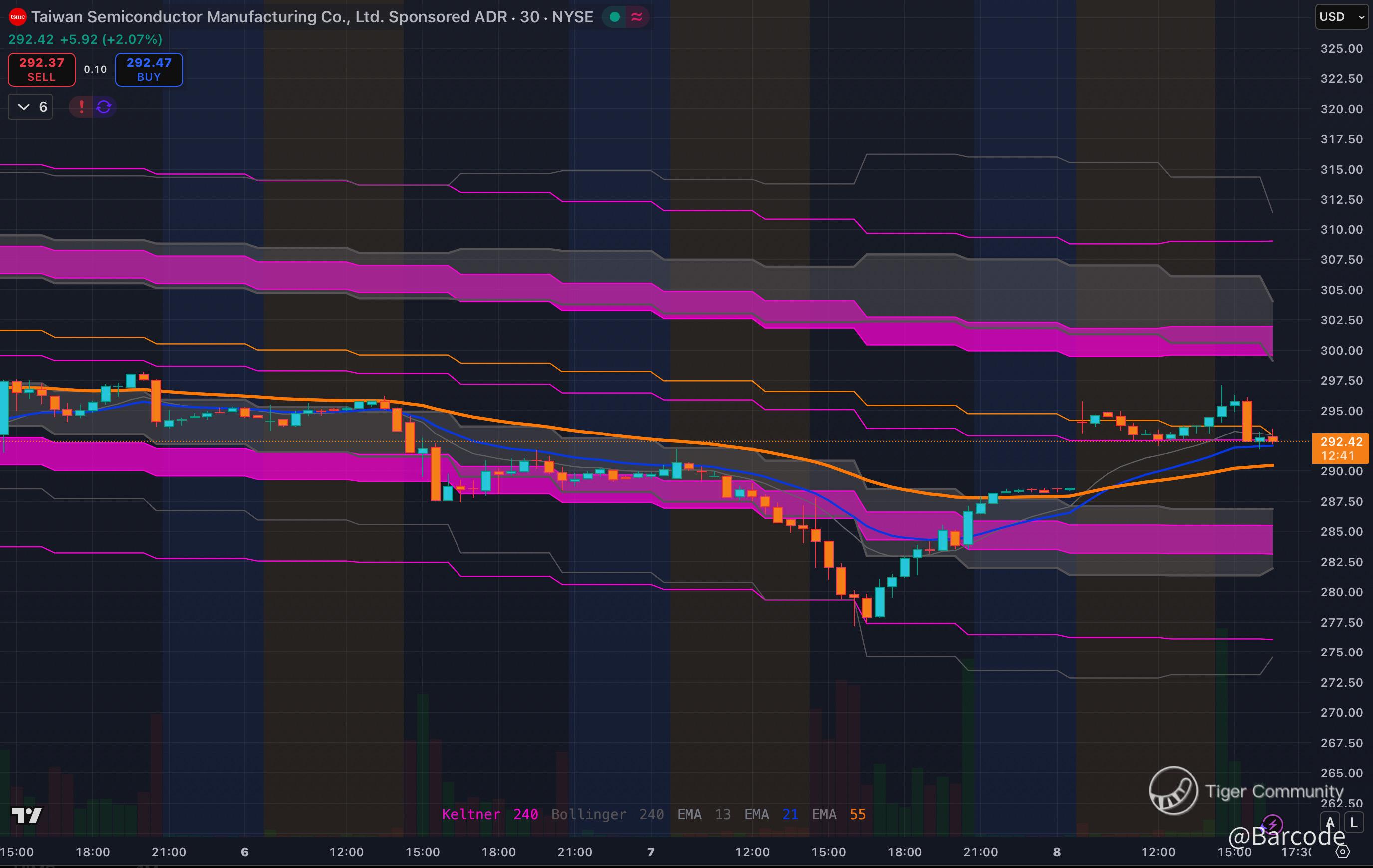The image size is (1373, 868).
Task: Open the USD currency dropdown
Action: pos(1341,17)
